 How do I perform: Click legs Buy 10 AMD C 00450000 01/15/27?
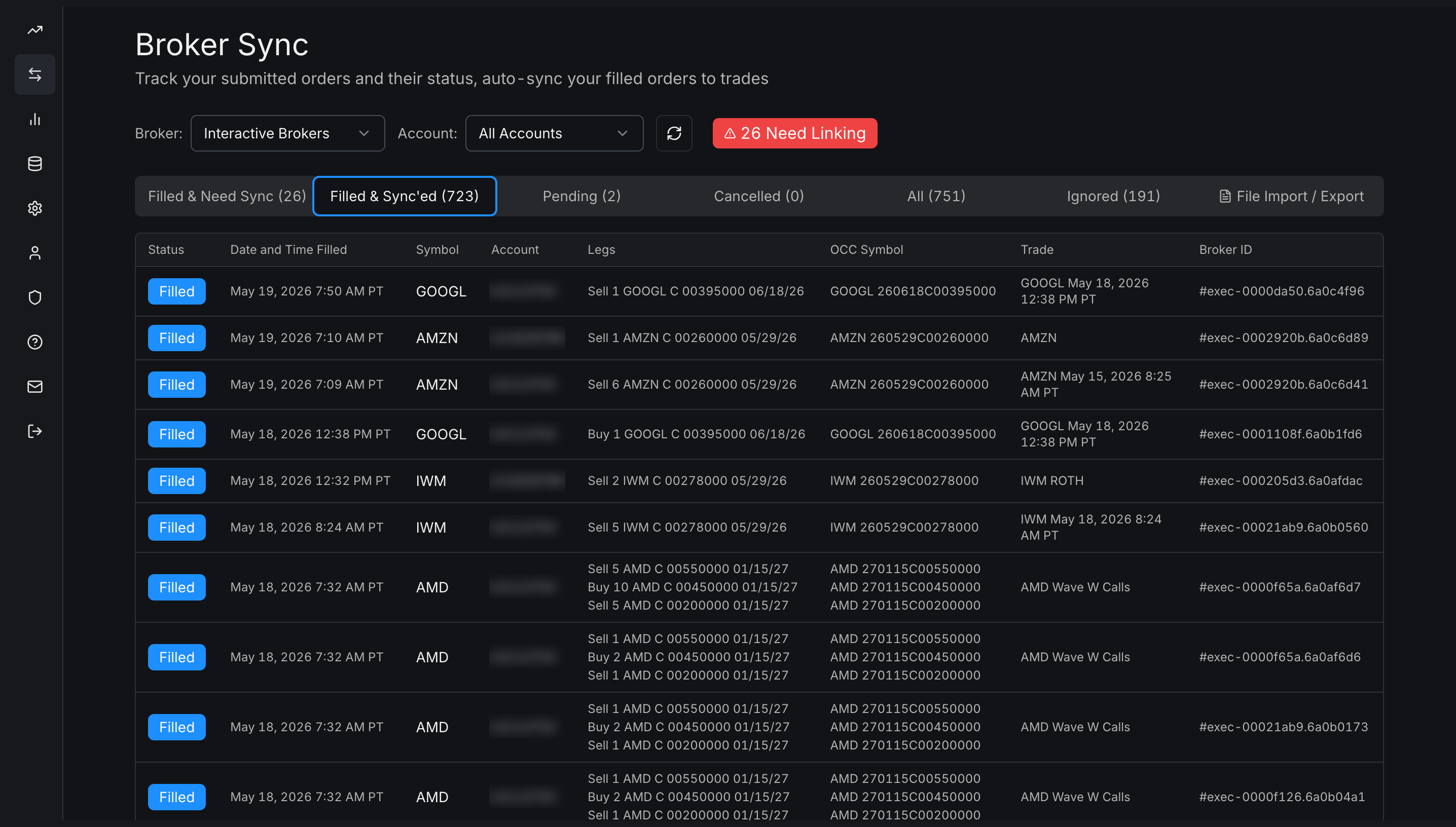click(x=693, y=587)
